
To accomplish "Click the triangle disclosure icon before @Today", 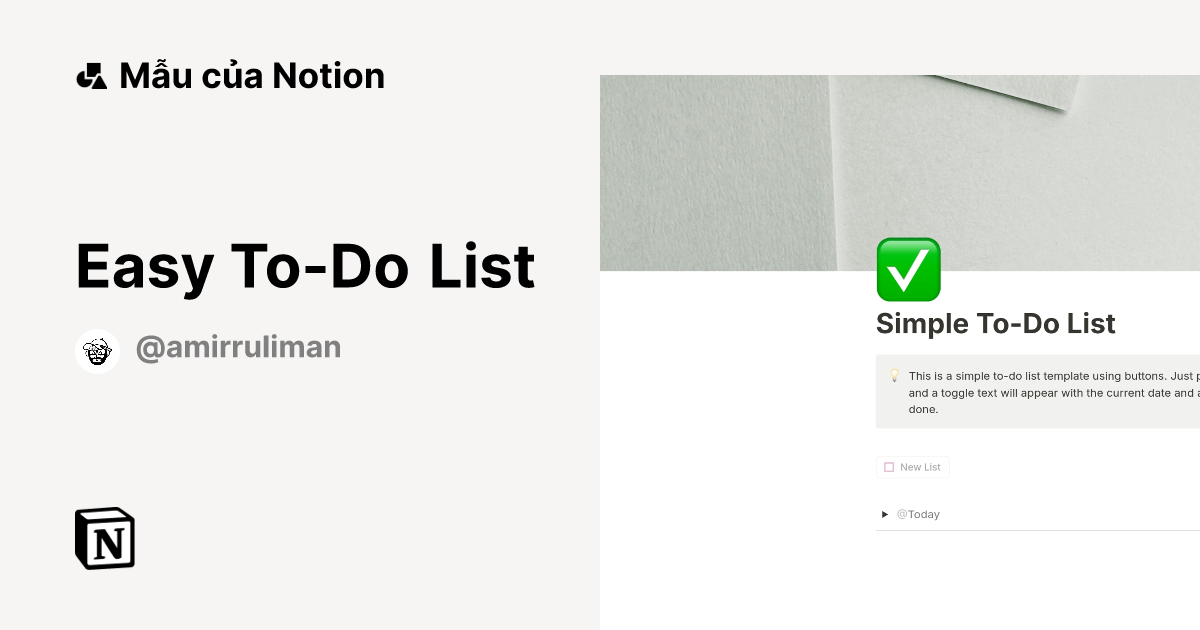I will pos(884,514).
